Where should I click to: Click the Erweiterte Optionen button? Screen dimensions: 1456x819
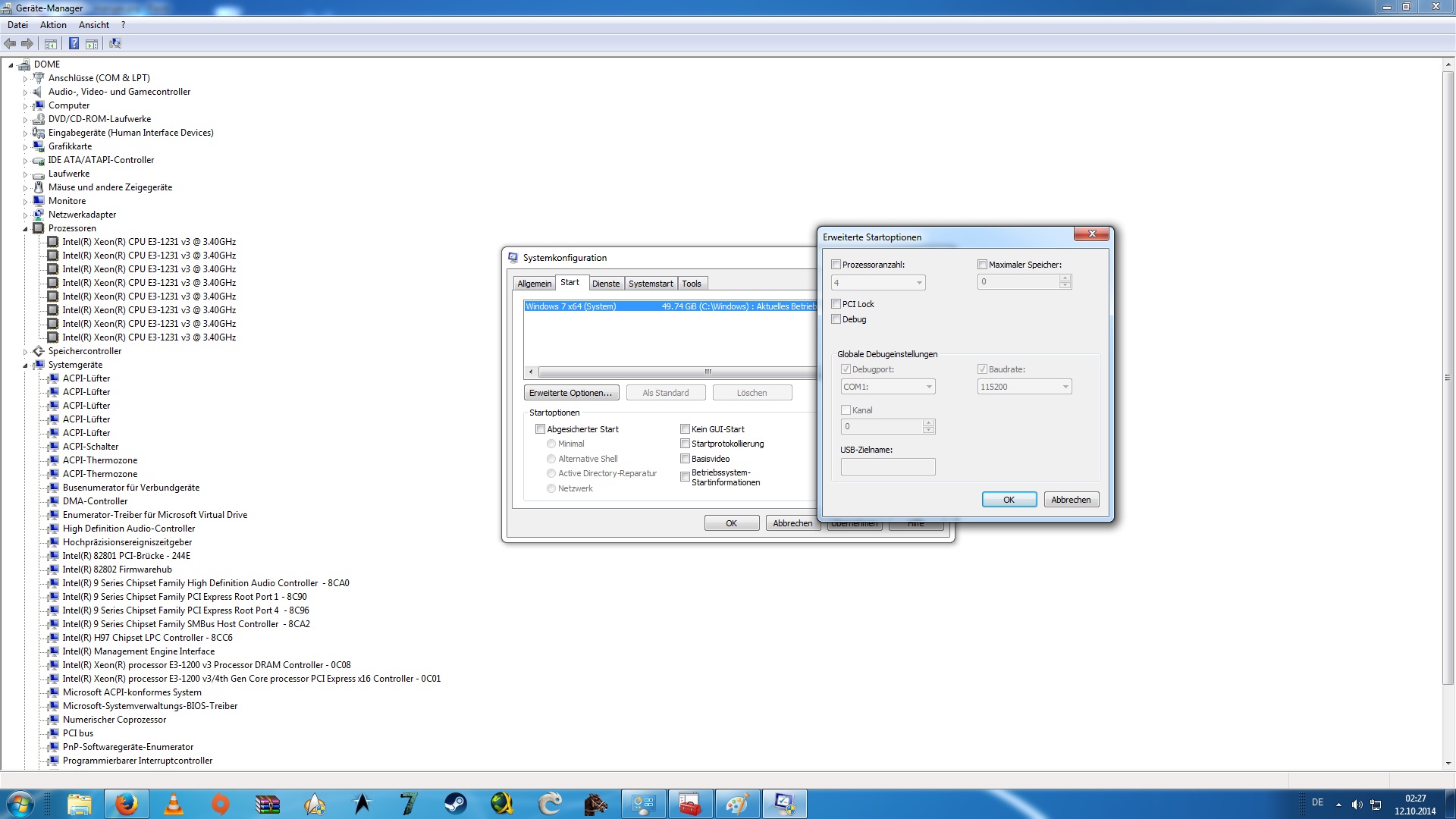(571, 393)
